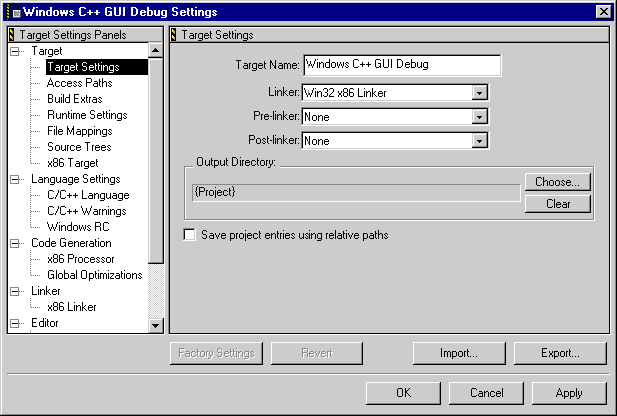Collapse the Language Settings tree group

[15, 179]
